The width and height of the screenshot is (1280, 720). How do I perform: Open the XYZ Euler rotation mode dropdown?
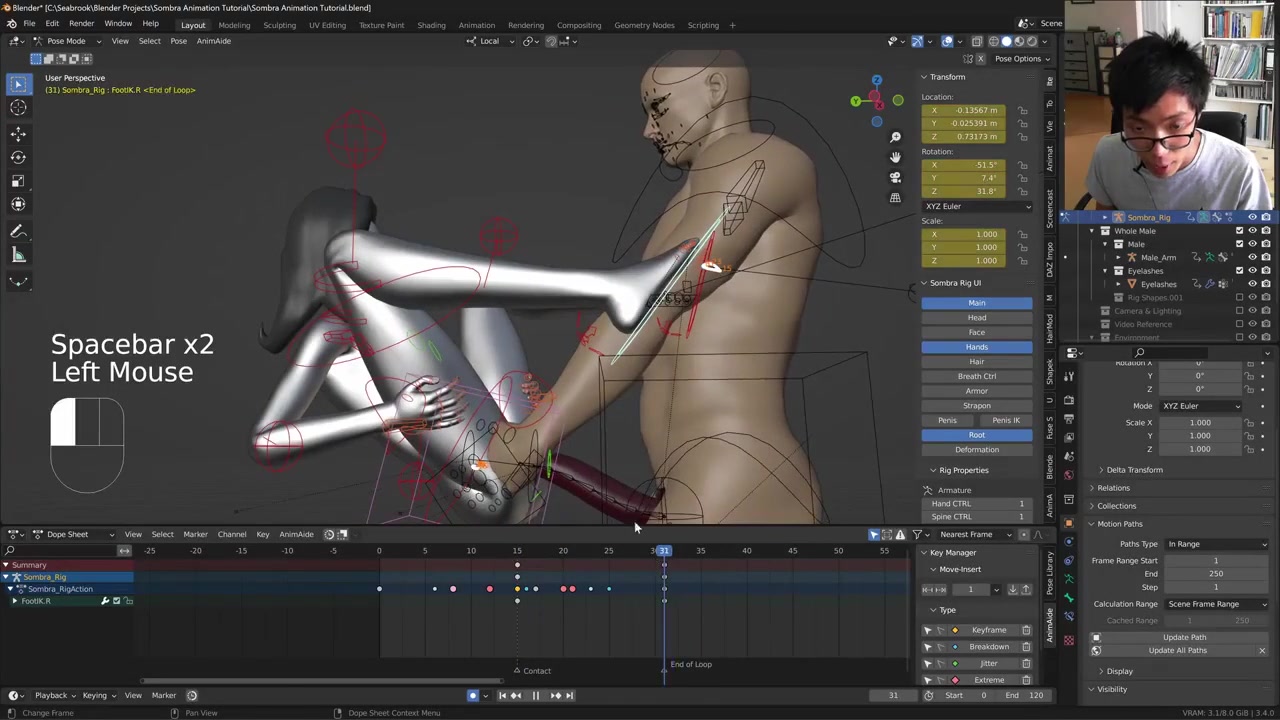click(976, 206)
